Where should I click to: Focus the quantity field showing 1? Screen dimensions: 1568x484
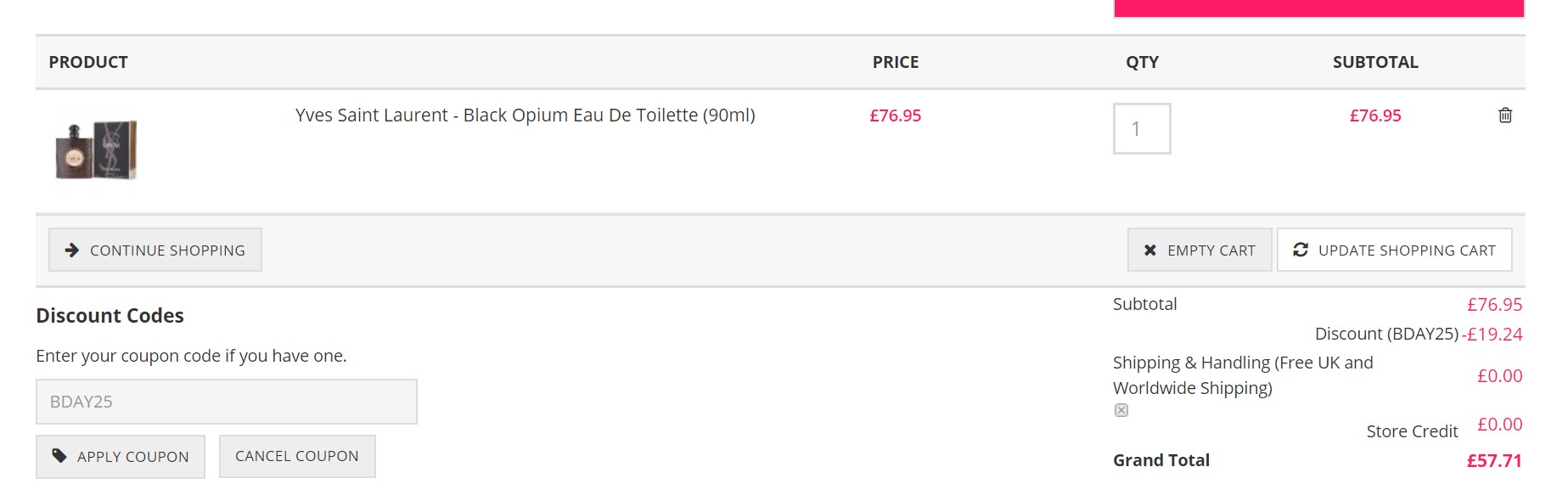[1142, 128]
